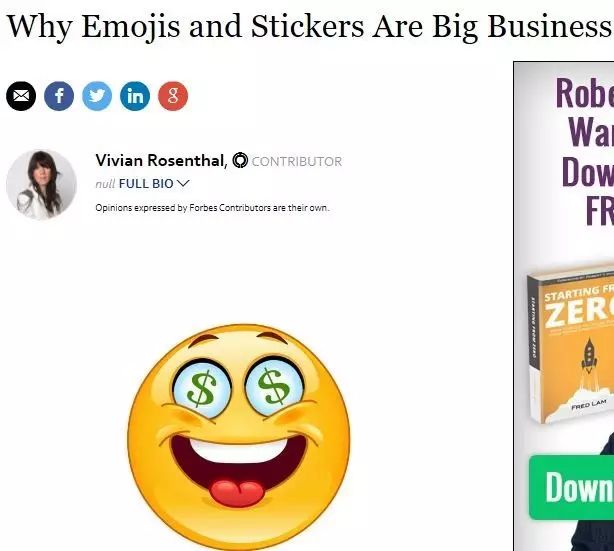Expand the FULL BIO chevron
The image size is (614, 551).
coord(183,183)
